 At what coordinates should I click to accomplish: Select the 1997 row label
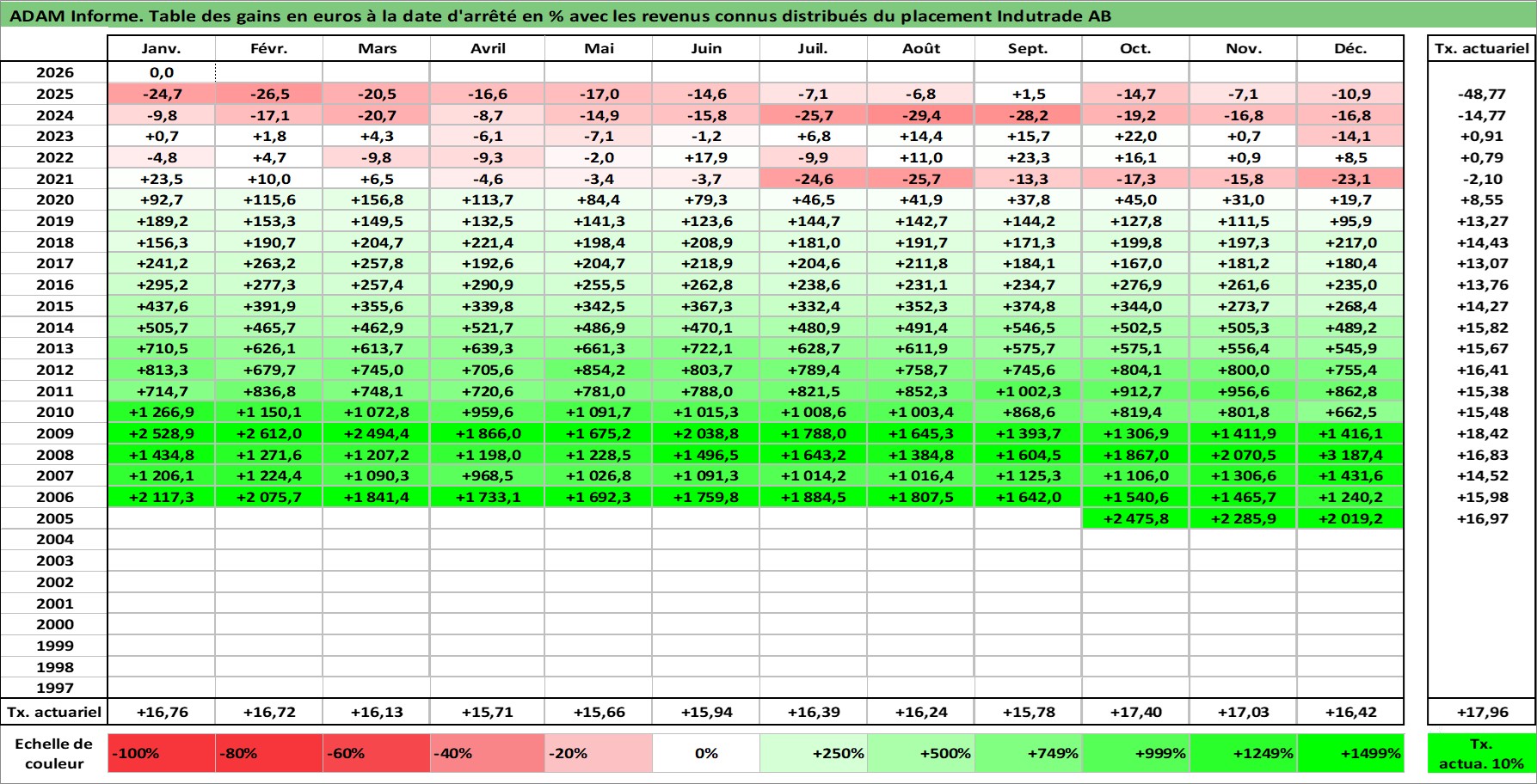point(54,688)
